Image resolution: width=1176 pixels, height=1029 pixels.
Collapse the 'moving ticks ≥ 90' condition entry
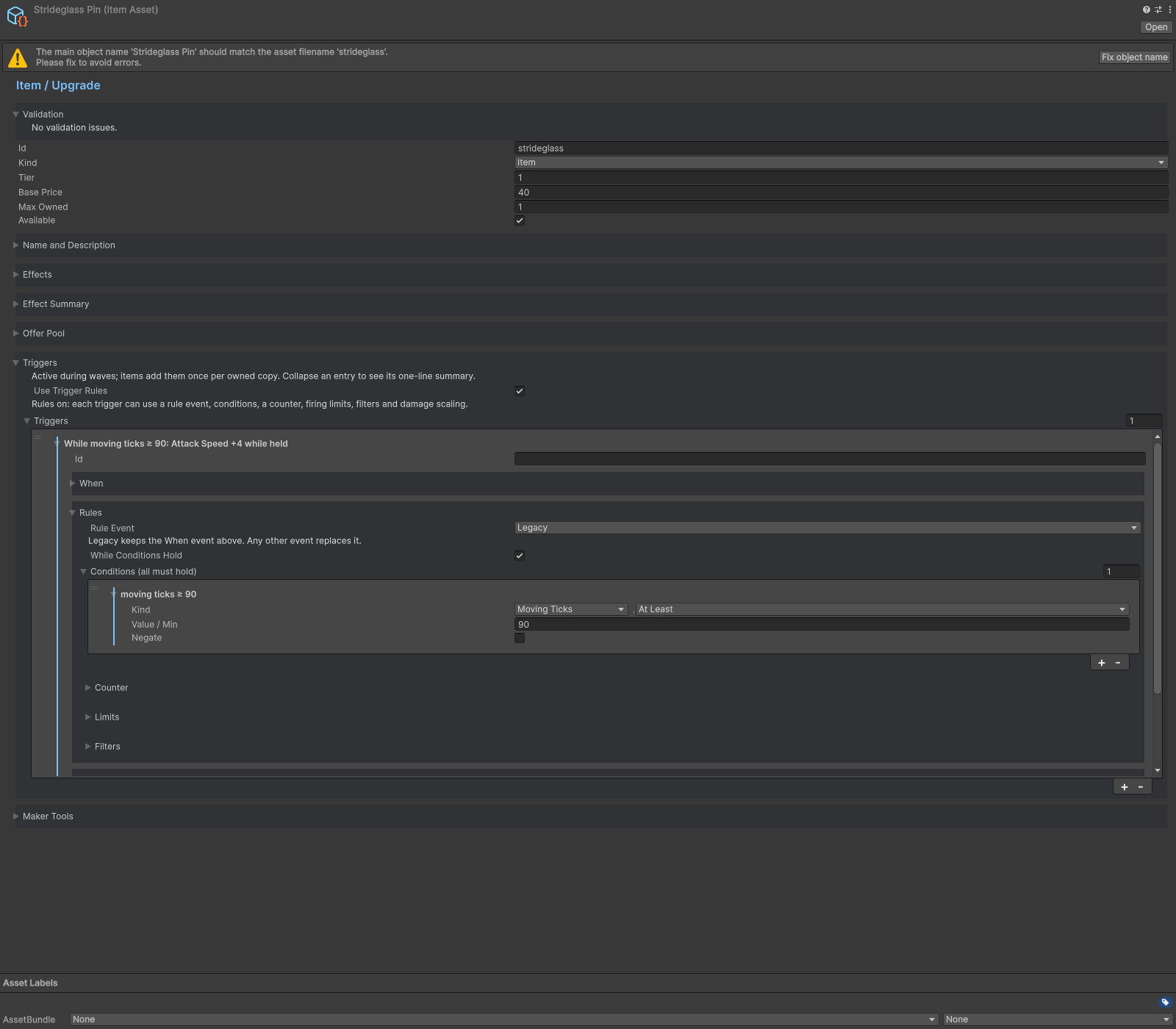[x=113, y=594]
